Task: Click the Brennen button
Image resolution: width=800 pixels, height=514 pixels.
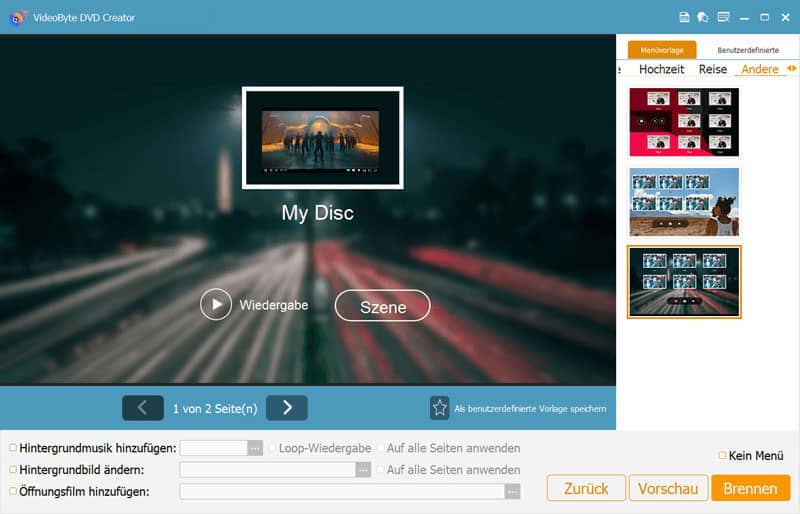Action: click(750, 488)
